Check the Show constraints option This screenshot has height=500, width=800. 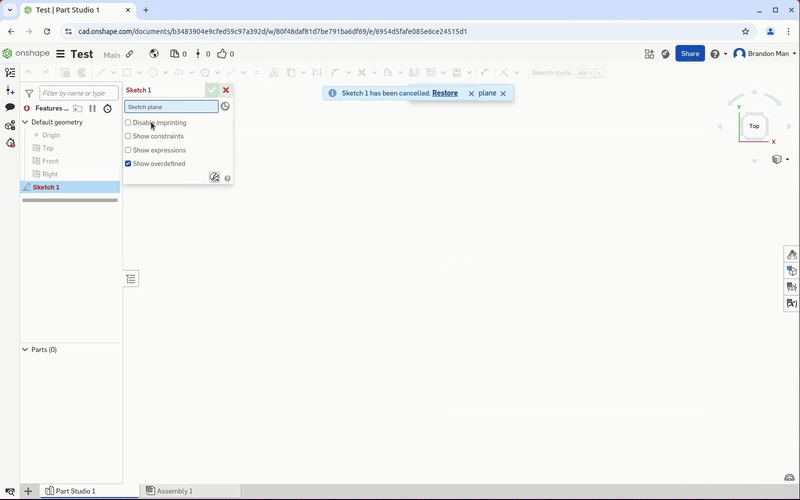[x=128, y=136]
